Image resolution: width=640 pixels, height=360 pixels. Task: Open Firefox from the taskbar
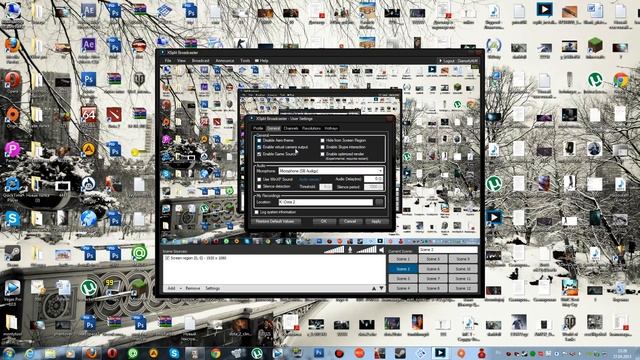tap(91, 353)
